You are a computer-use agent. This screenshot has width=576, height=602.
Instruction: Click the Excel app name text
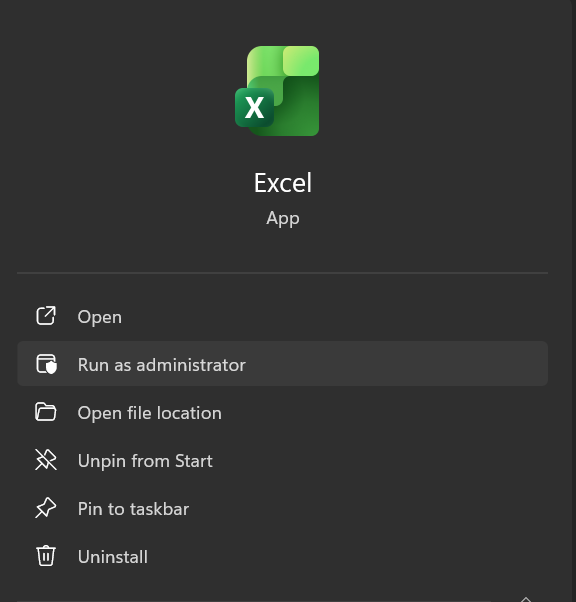283,183
